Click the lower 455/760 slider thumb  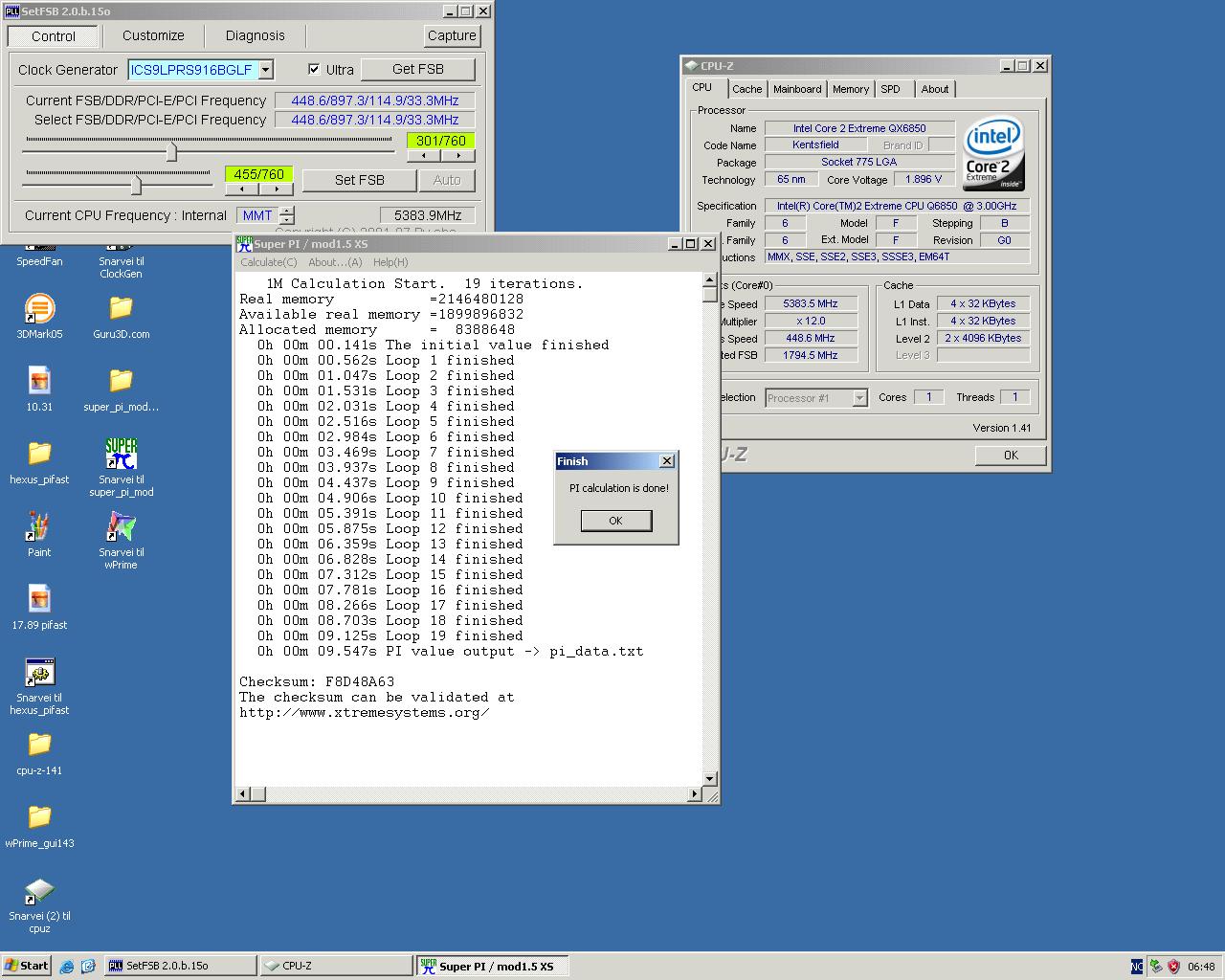tap(136, 184)
